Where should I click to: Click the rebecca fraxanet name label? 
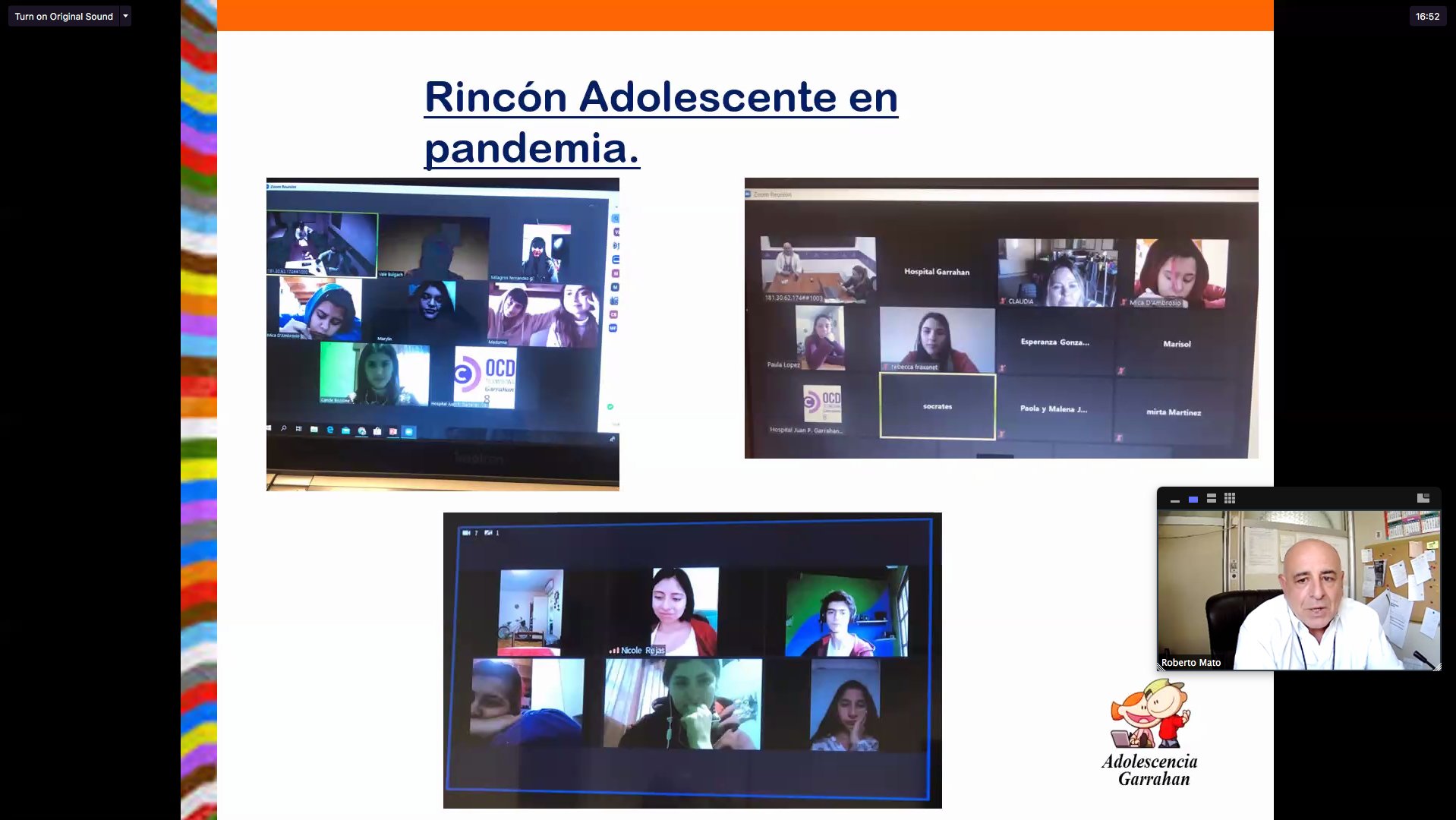914,367
